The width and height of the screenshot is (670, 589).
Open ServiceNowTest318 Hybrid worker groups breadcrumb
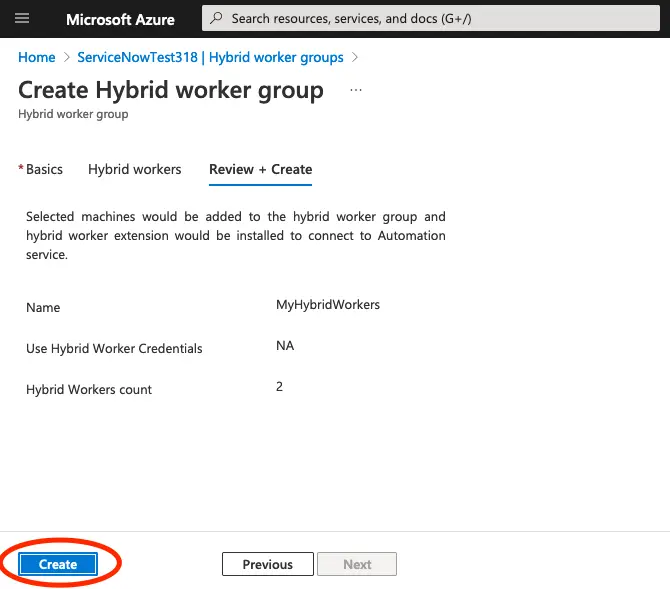210,57
